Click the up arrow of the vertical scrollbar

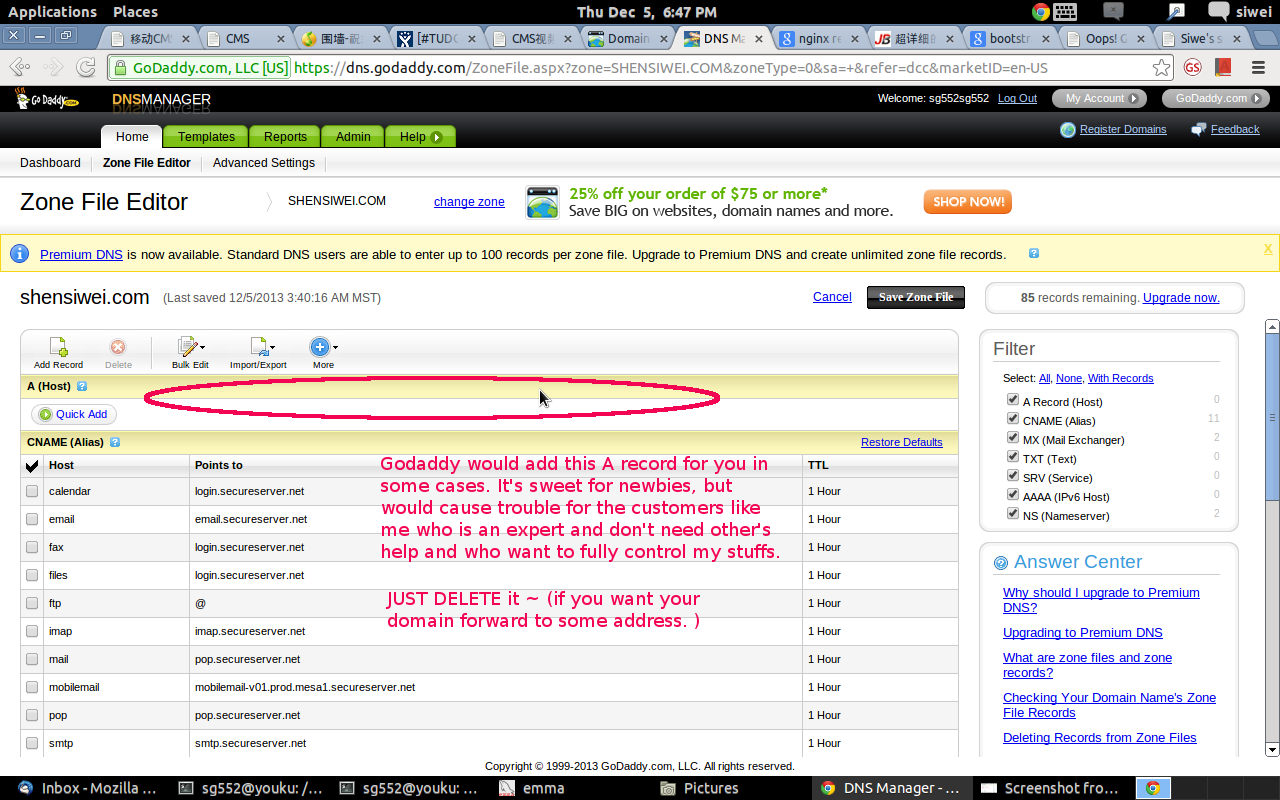click(1271, 325)
